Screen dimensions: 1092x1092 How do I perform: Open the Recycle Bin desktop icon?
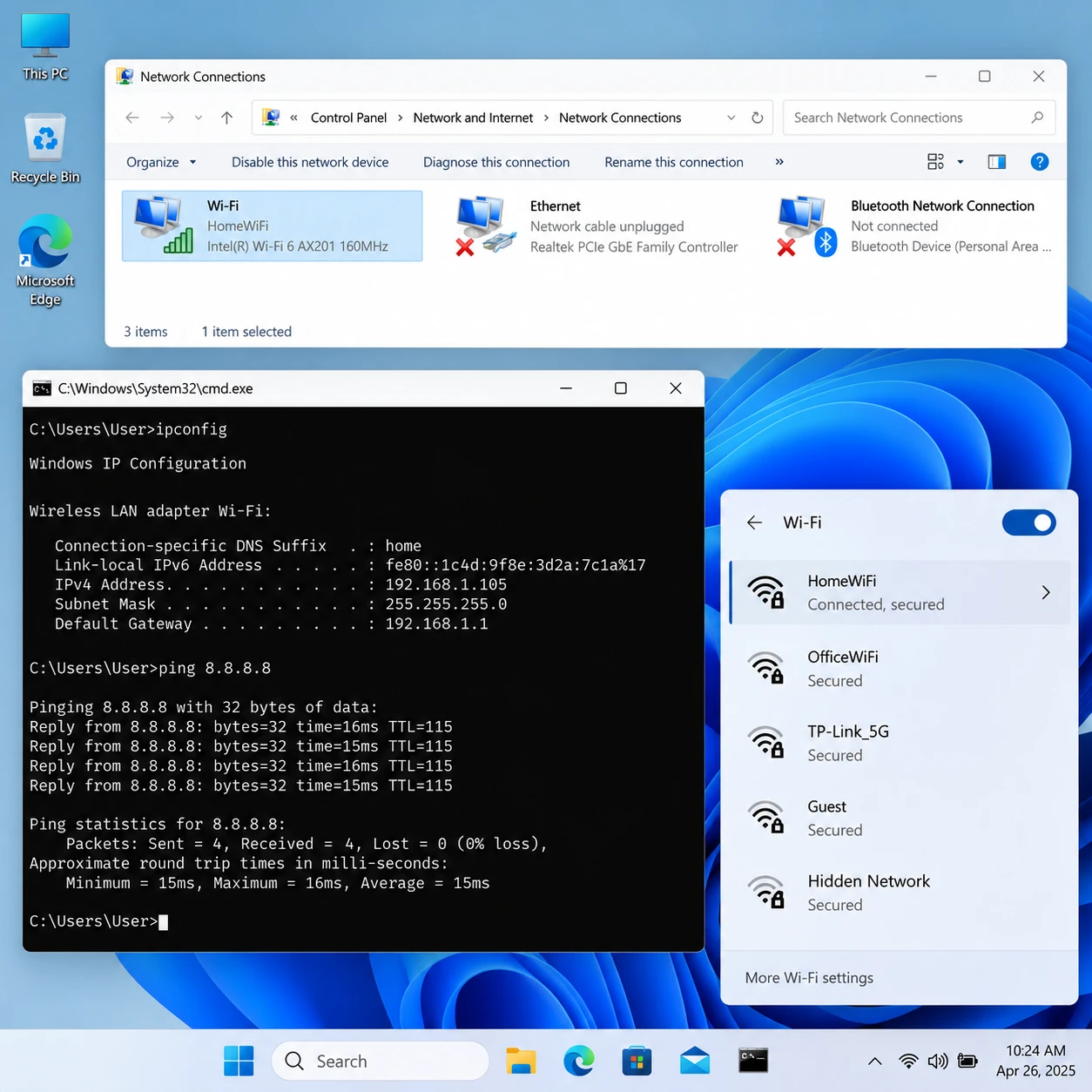point(45,149)
